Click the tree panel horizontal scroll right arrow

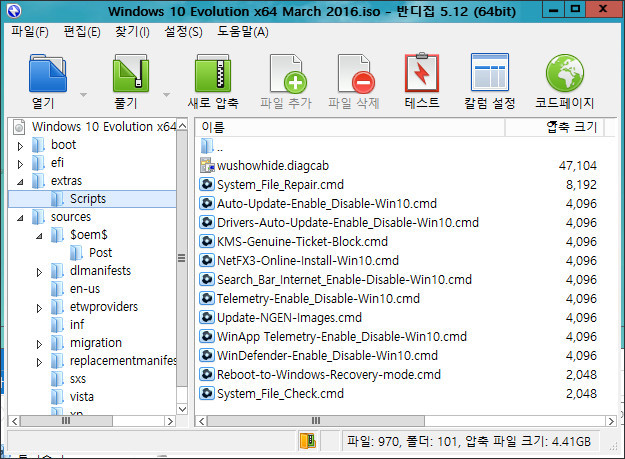point(170,421)
